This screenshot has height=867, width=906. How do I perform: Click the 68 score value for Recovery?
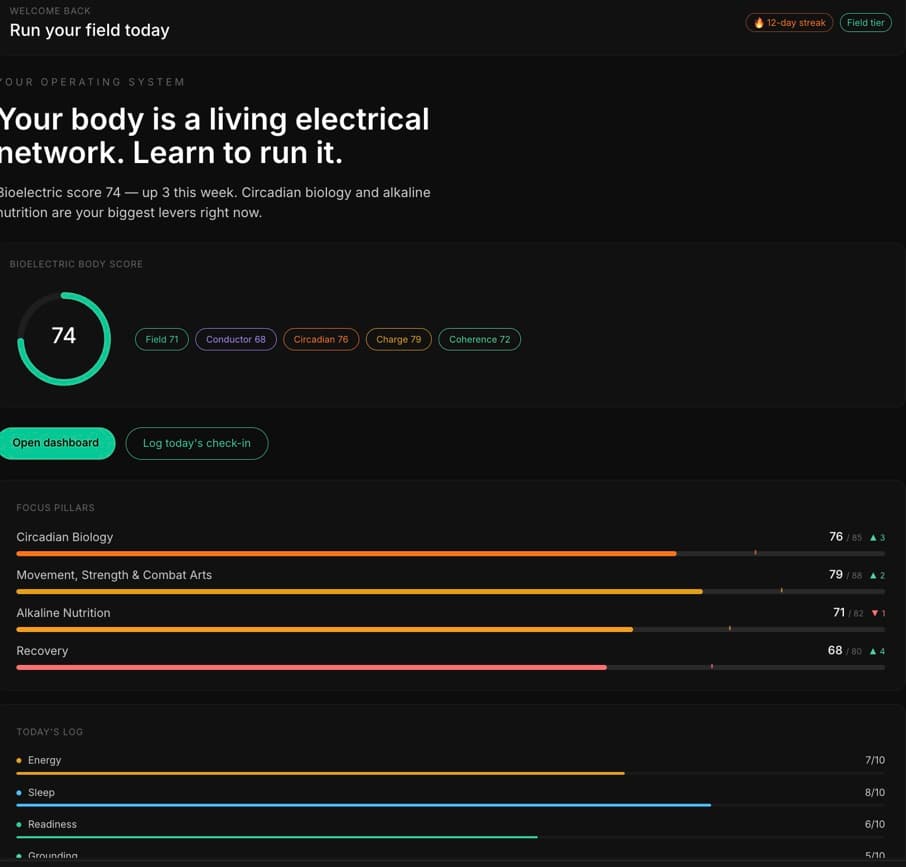point(835,650)
